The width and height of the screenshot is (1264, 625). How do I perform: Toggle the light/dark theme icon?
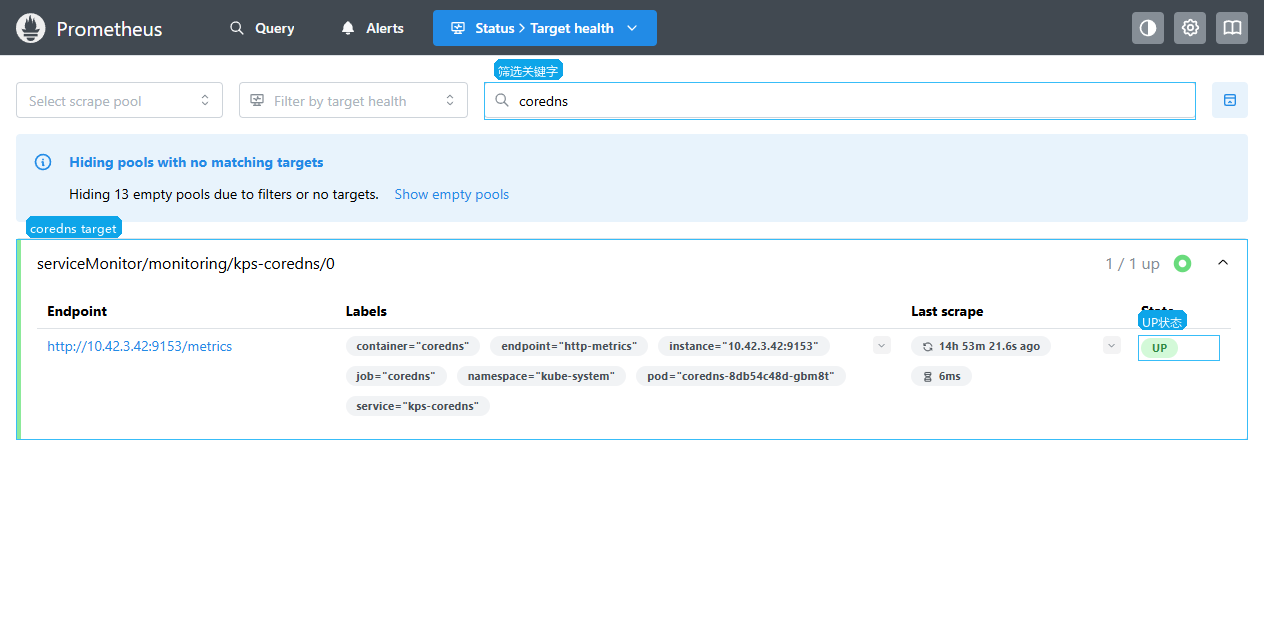click(1148, 28)
